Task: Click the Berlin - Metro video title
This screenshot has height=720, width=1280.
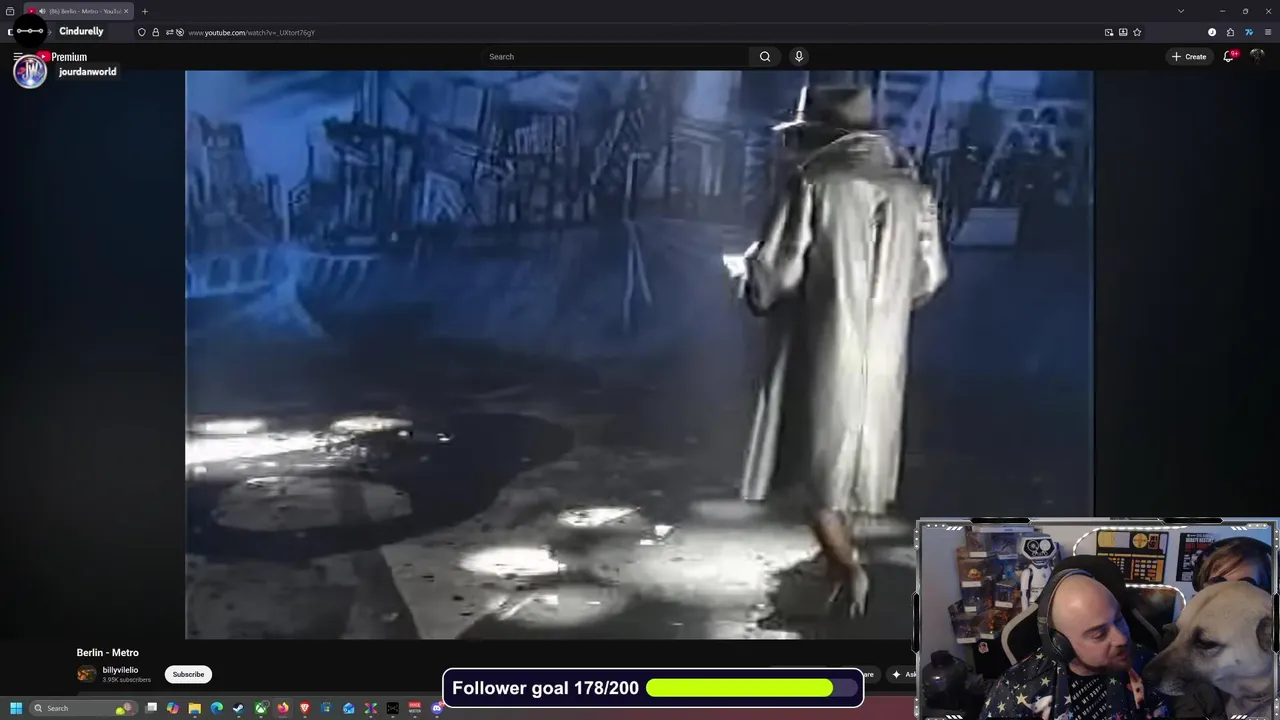Action: tap(108, 653)
